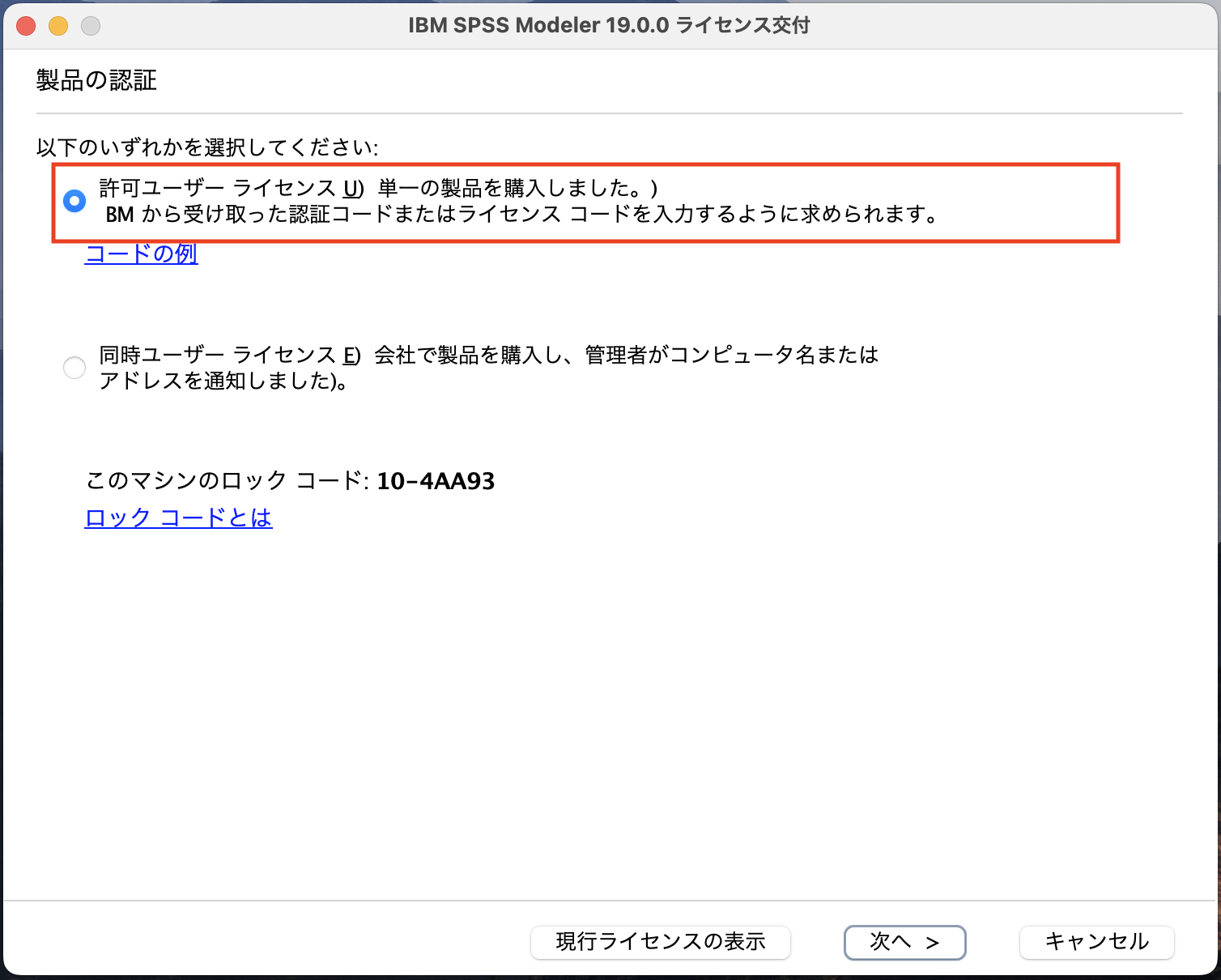The image size is (1221, 980).
Task: Select the 許可ユーザー ライセンス radio button
Action: 74,201
